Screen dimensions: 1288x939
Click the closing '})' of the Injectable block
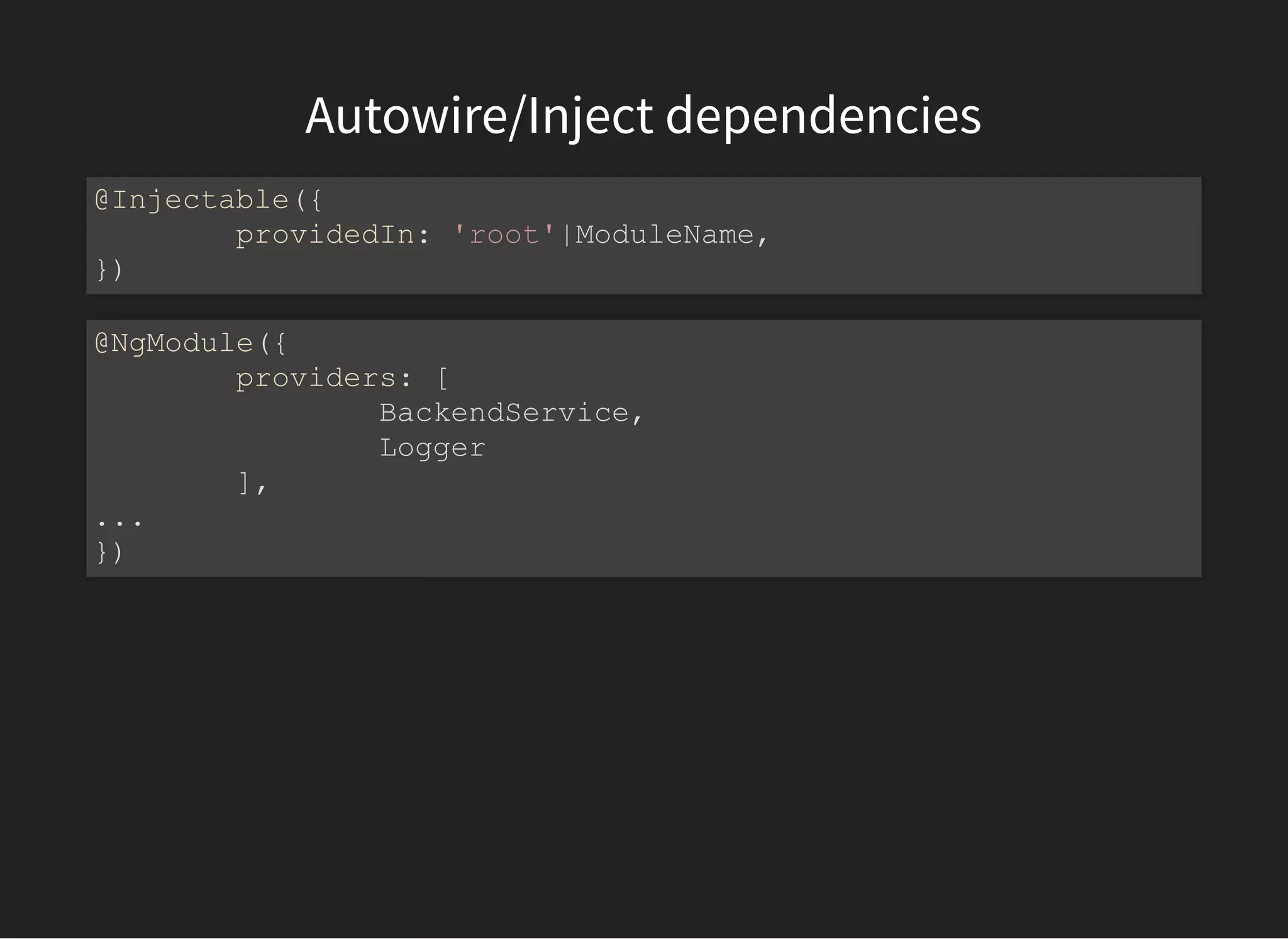coord(109,270)
